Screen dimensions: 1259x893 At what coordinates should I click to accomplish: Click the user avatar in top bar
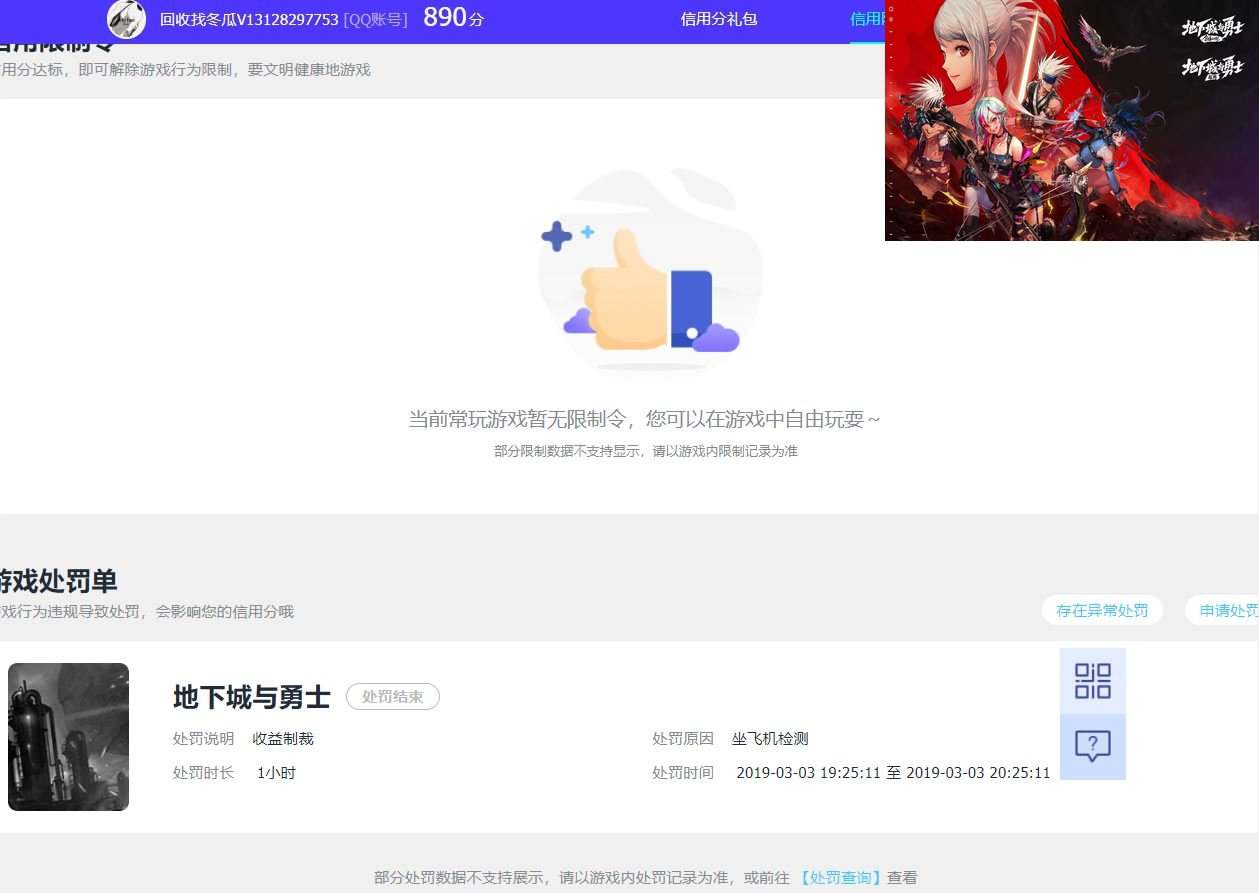tap(126, 19)
